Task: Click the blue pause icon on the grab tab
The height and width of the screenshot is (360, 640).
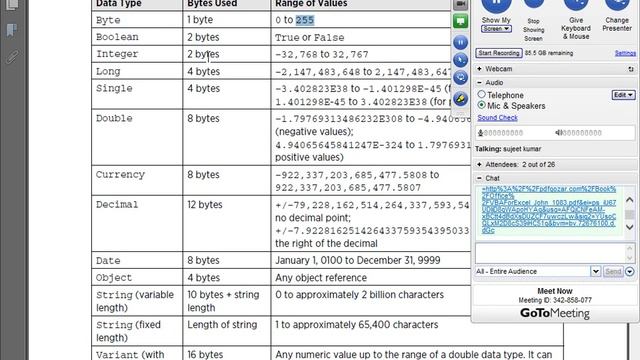Action: 460,42
